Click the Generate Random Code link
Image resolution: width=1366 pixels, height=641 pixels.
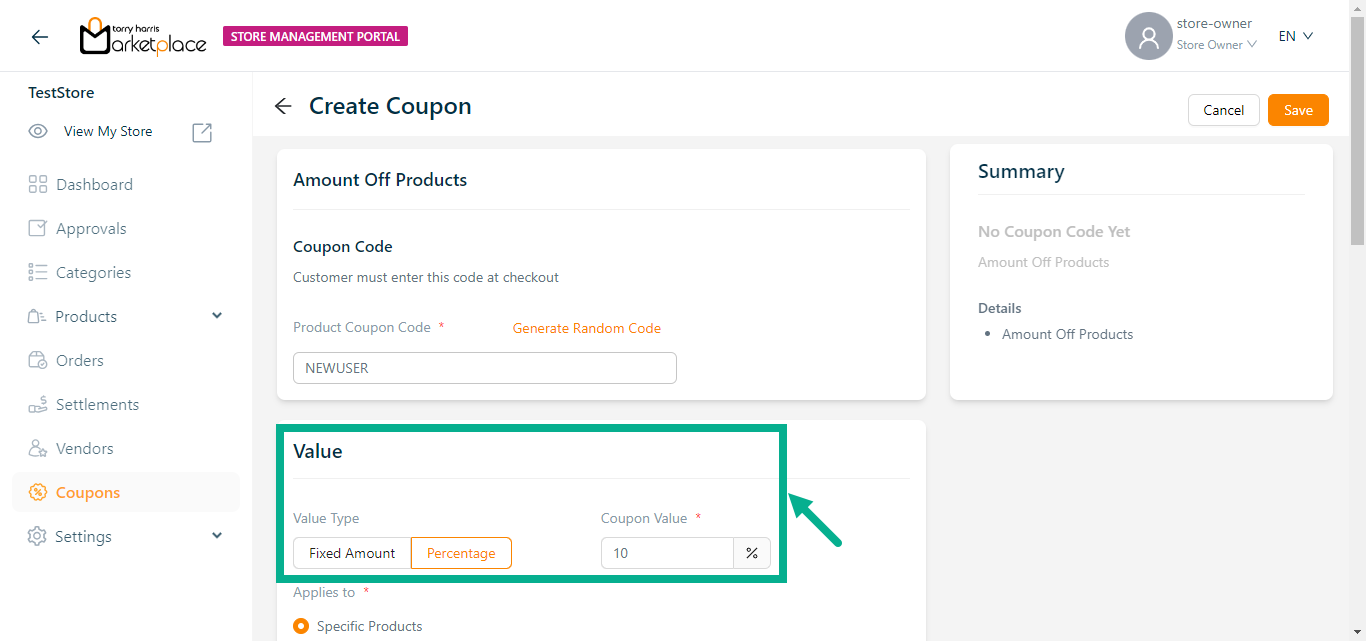[x=587, y=328]
